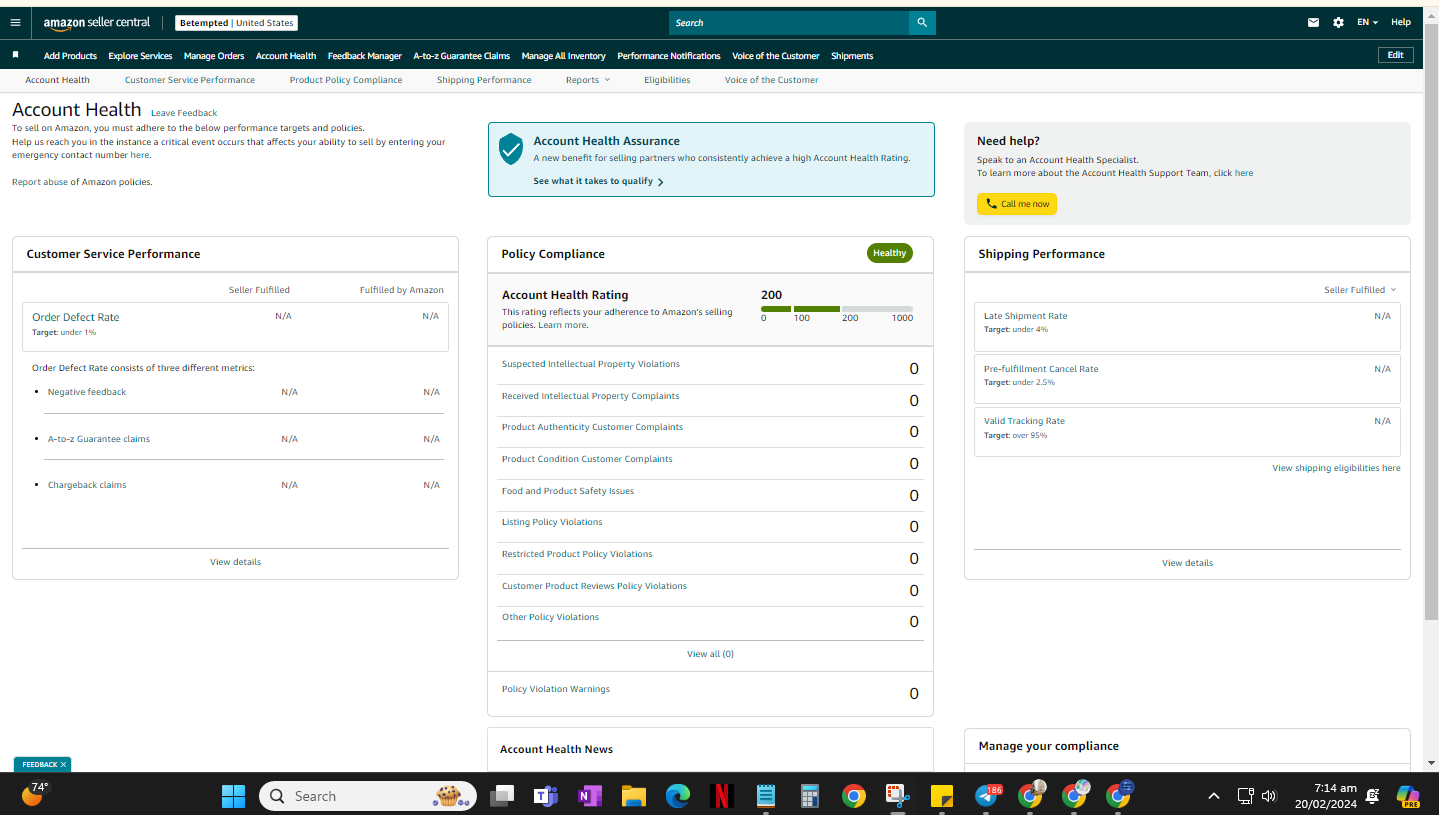Switch to Customer Service Performance tab
1439x815 pixels.
pyautogui.click(x=190, y=80)
